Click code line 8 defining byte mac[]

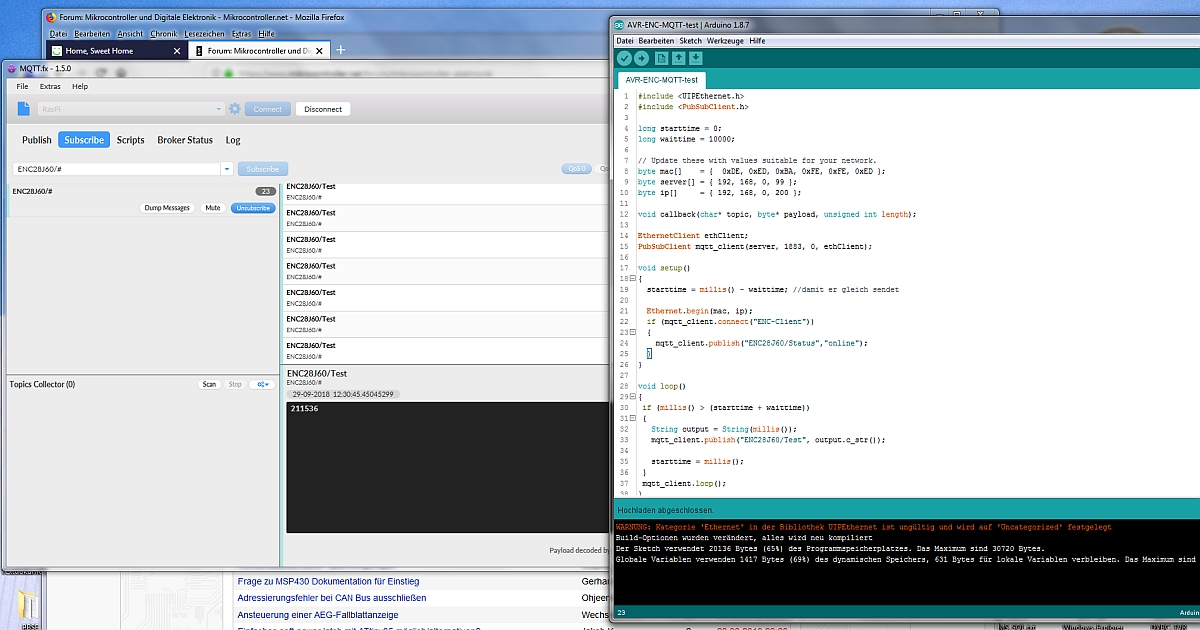pyautogui.click(x=760, y=171)
